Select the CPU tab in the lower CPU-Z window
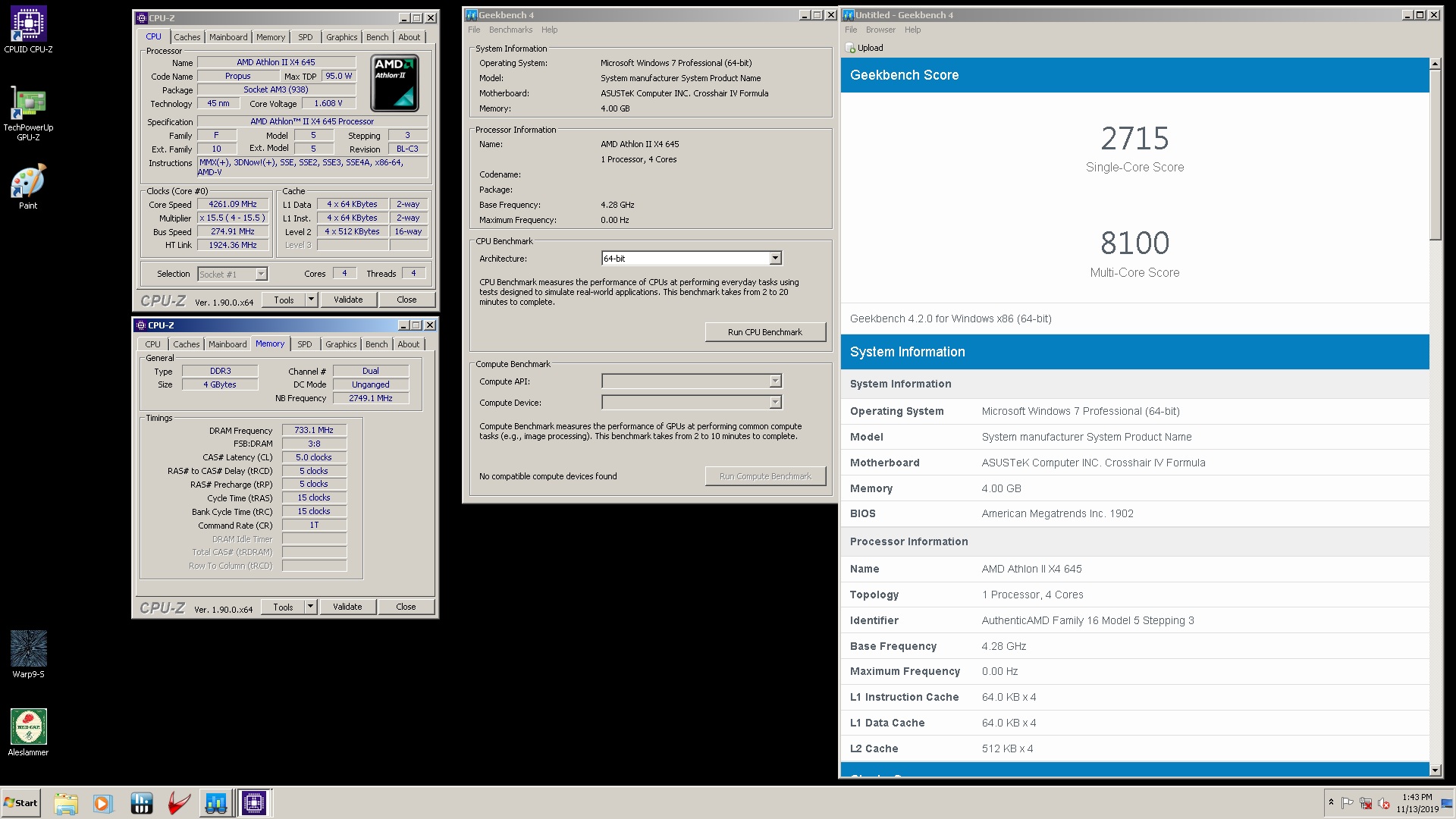This screenshot has width=1456, height=819. (x=152, y=344)
